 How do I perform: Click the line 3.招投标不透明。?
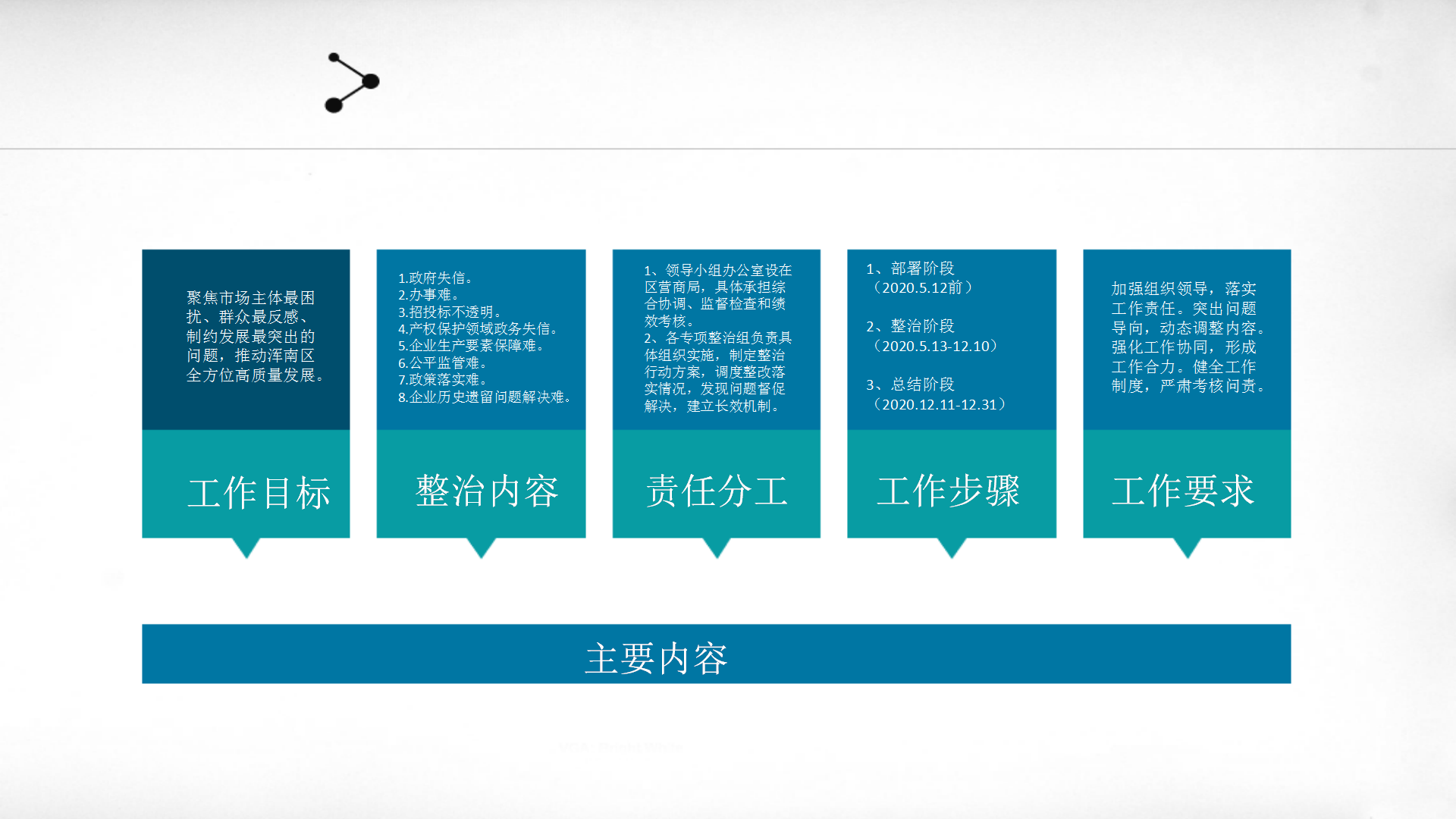[x=450, y=312]
